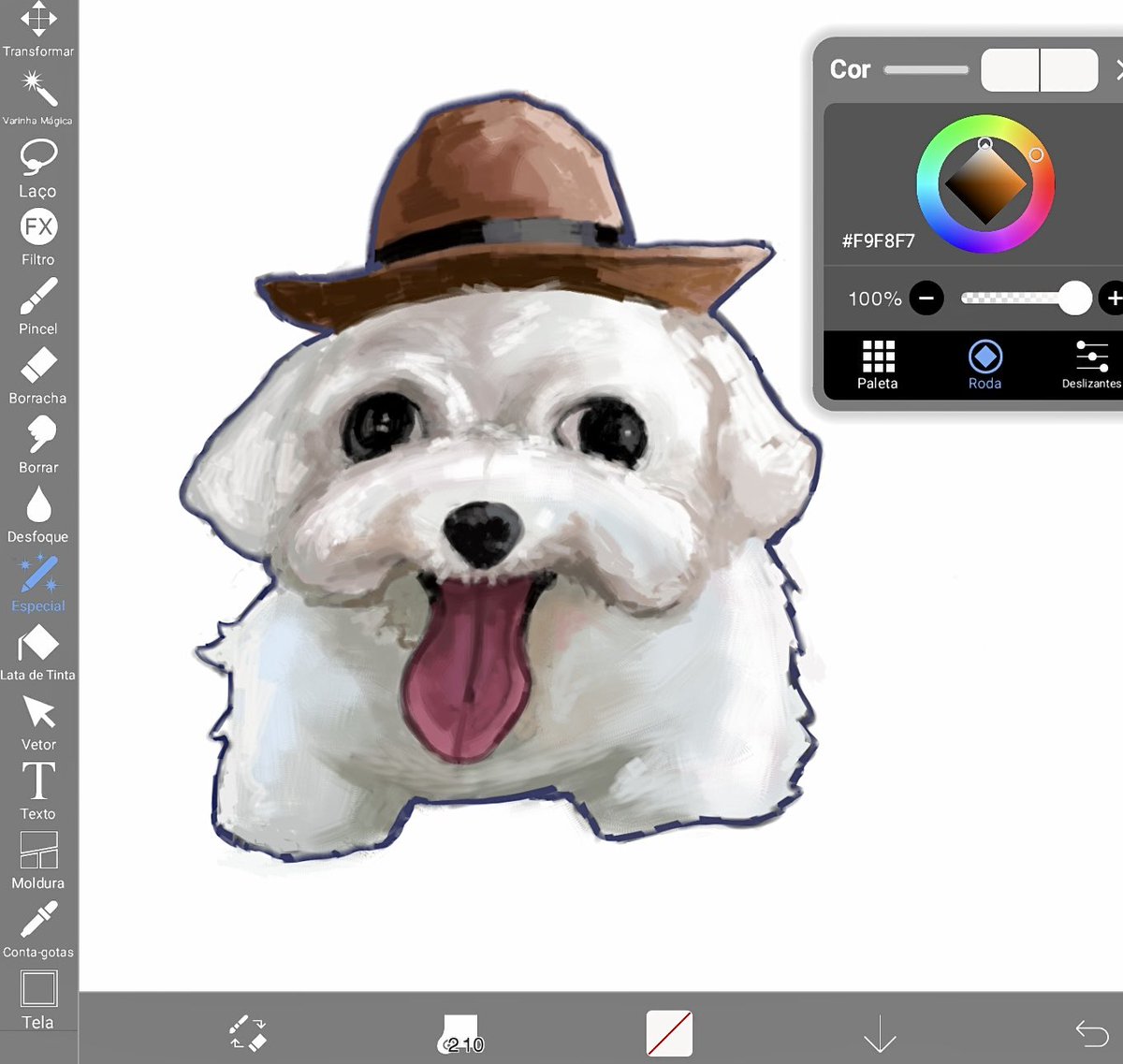Select the right previous color swatch
The height and width of the screenshot is (1064, 1123).
click(1070, 70)
